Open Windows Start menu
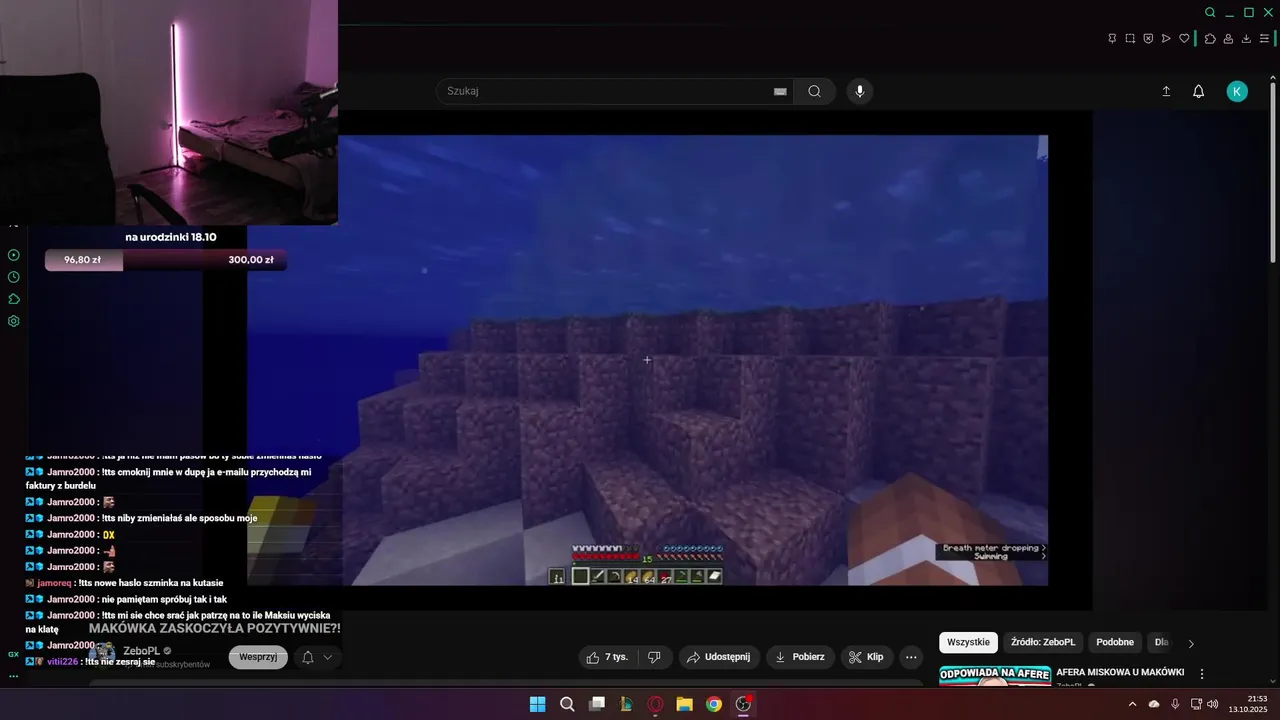This screenshot has width=1280, height=720. [x=537, y=704]
